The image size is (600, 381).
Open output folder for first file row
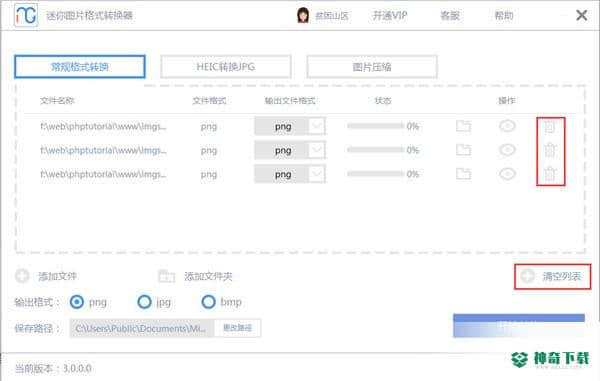click(463, 126)
